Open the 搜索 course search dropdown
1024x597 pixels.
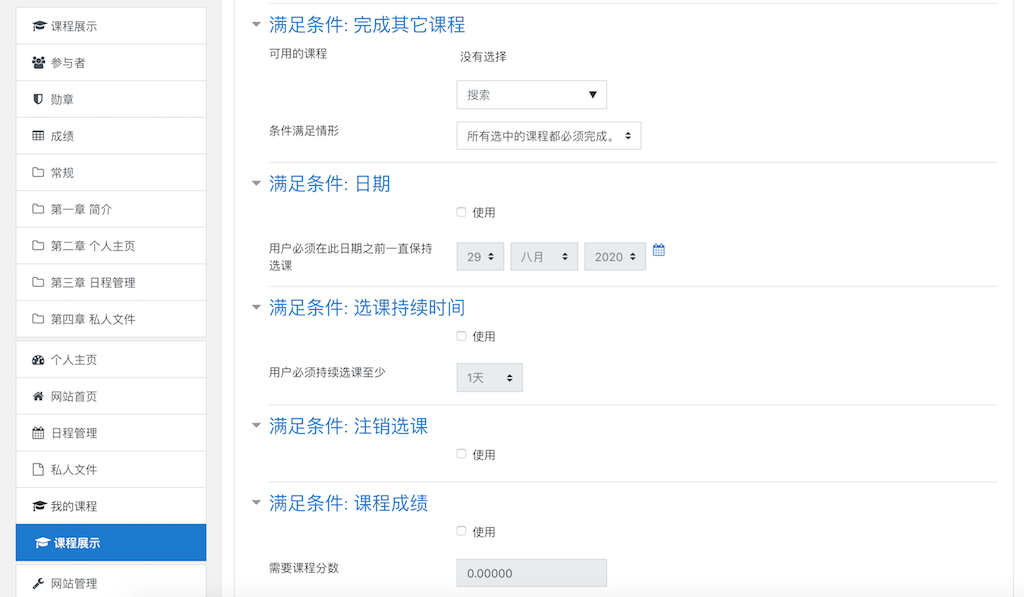coord(532,95)
